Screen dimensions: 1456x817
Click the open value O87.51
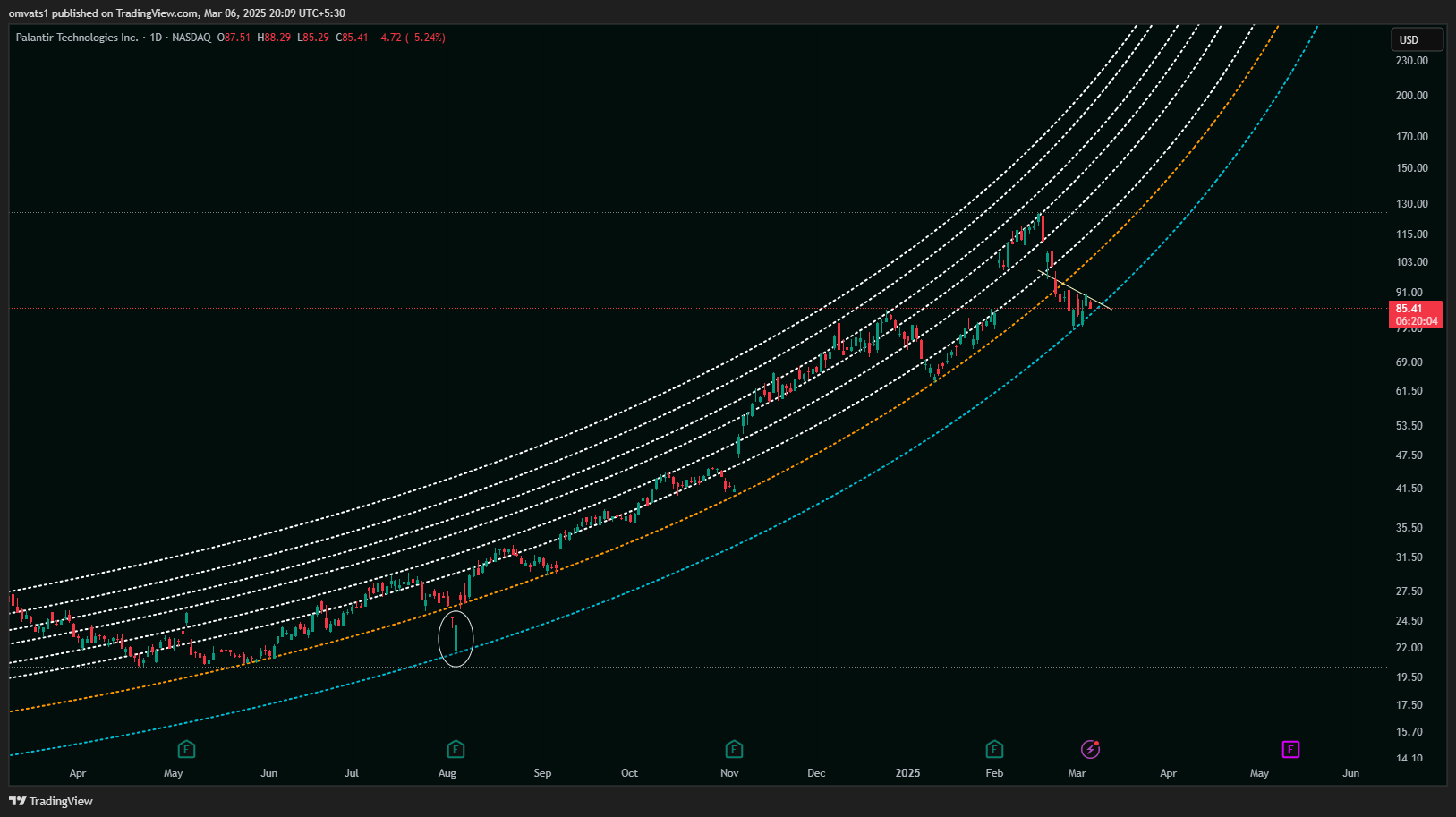234,38
